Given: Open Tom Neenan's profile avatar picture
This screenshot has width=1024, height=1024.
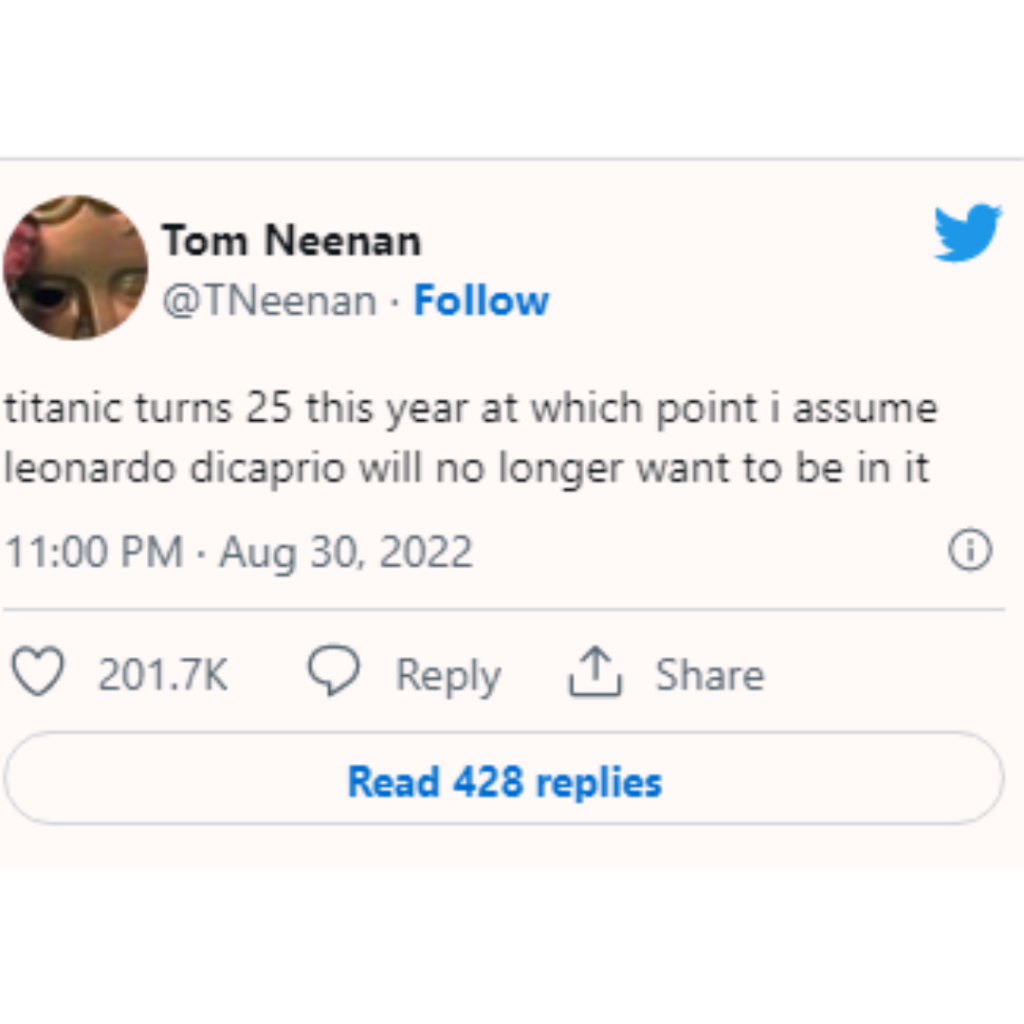Looking at the screenshot, I should pyautogui.click(x=76, y=268).
